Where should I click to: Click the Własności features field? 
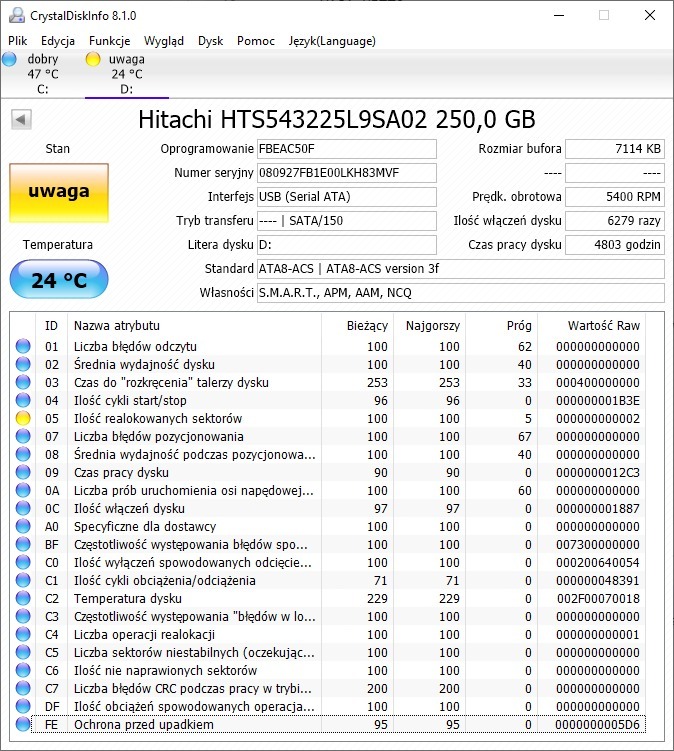461,293
